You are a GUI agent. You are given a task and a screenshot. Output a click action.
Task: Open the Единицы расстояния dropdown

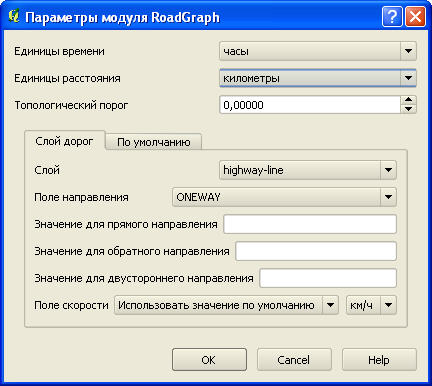tap(318, 78)
